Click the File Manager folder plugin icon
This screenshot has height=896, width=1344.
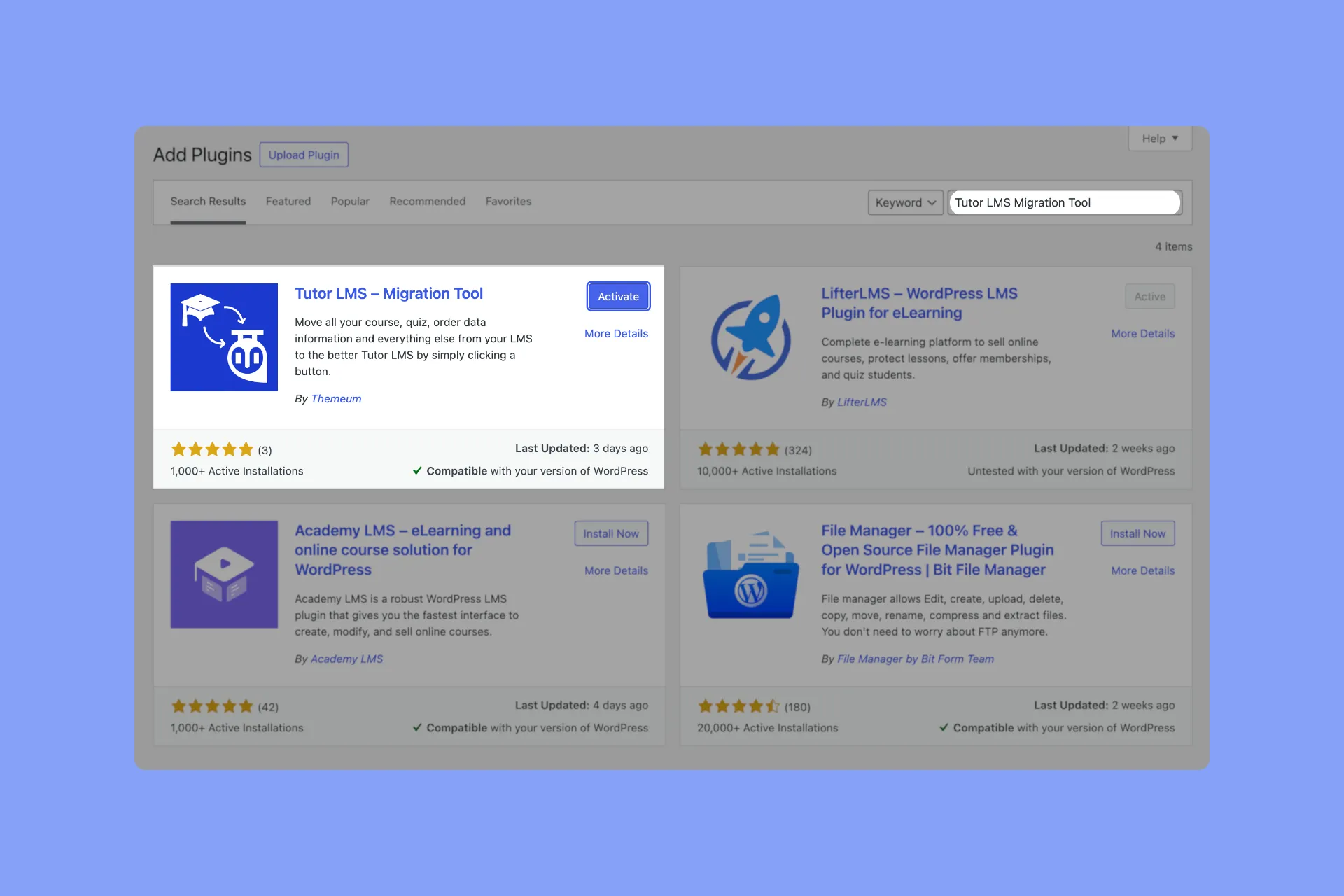tap(750, 574)
